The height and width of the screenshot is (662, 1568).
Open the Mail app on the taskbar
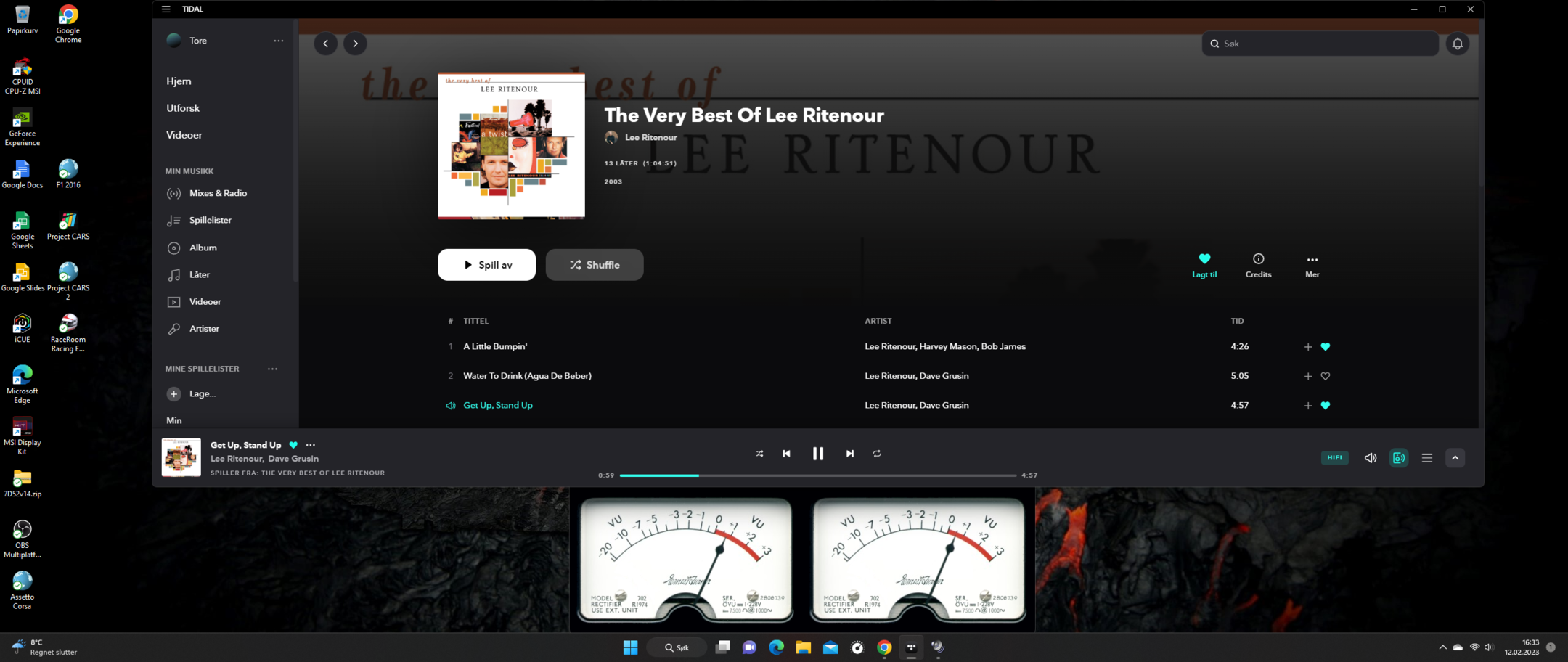pos(830,647)
